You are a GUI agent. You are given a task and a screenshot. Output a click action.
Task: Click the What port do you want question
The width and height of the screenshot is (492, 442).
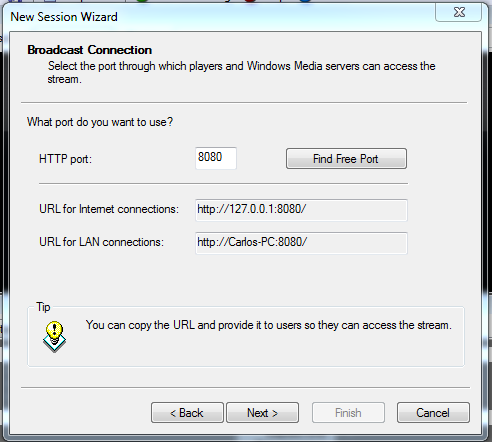click(100, 122)
